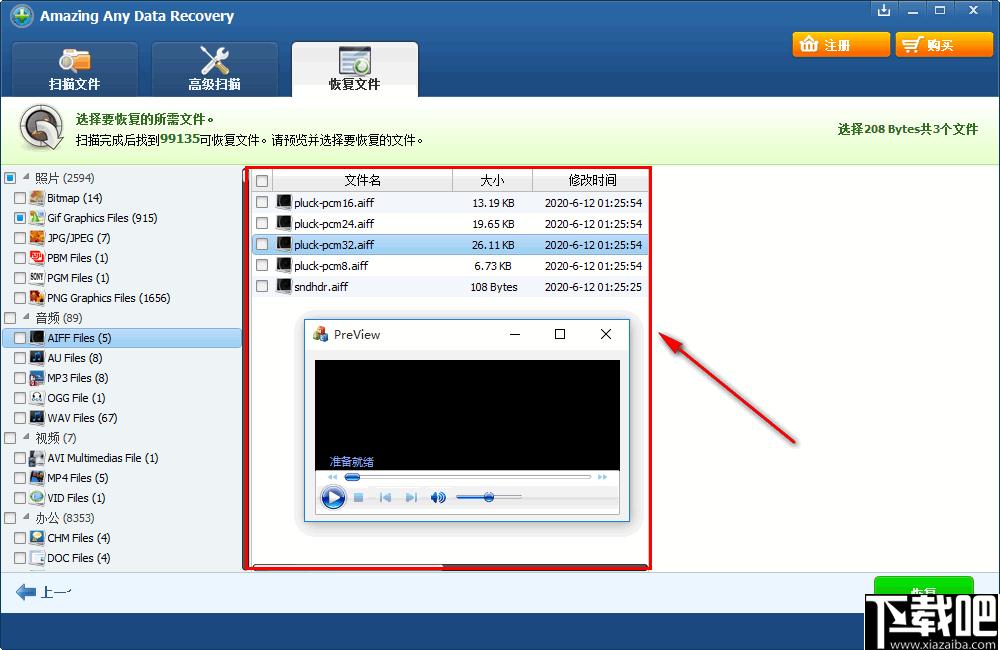Click the rewind arrows in PreView seek bar
This screenshot has height=650, width=1000.
pos(332,476)
